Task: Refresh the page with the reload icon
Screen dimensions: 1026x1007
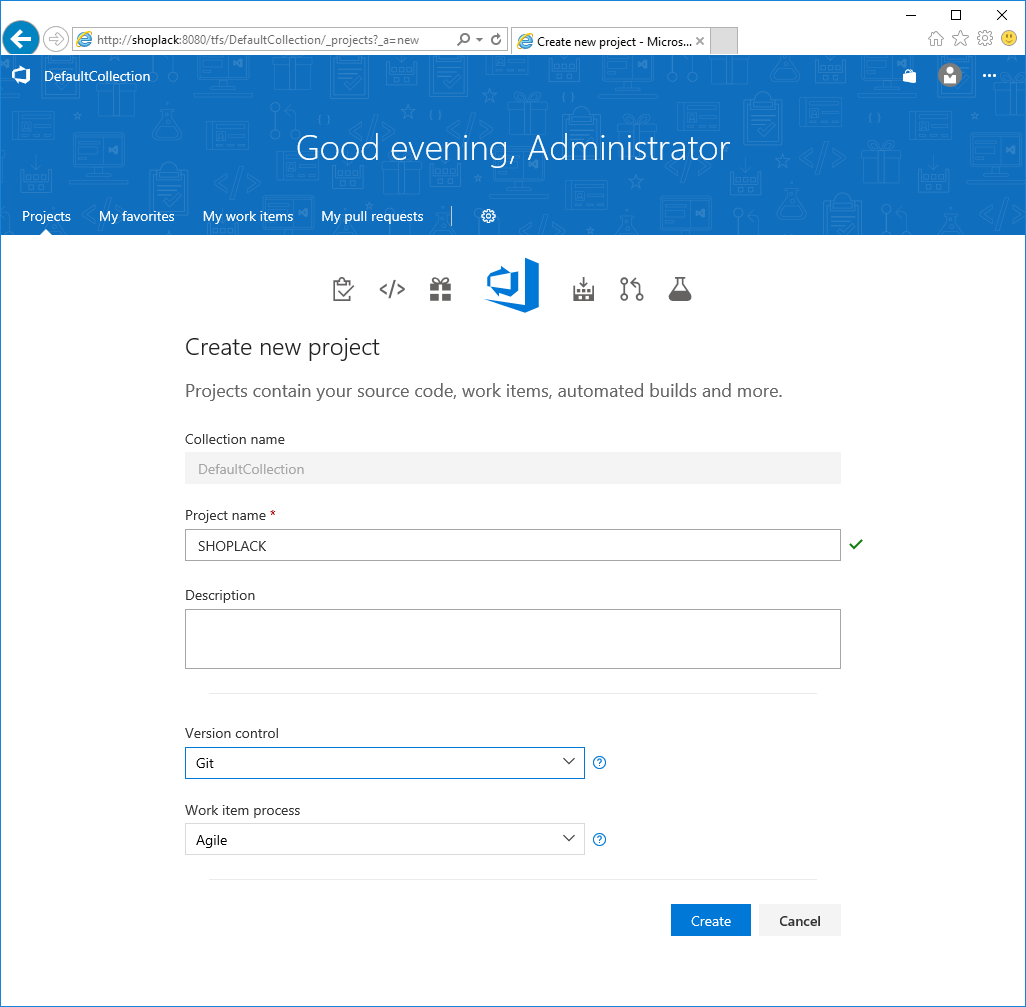Action: pyautogui.click(x=496, y=40)
